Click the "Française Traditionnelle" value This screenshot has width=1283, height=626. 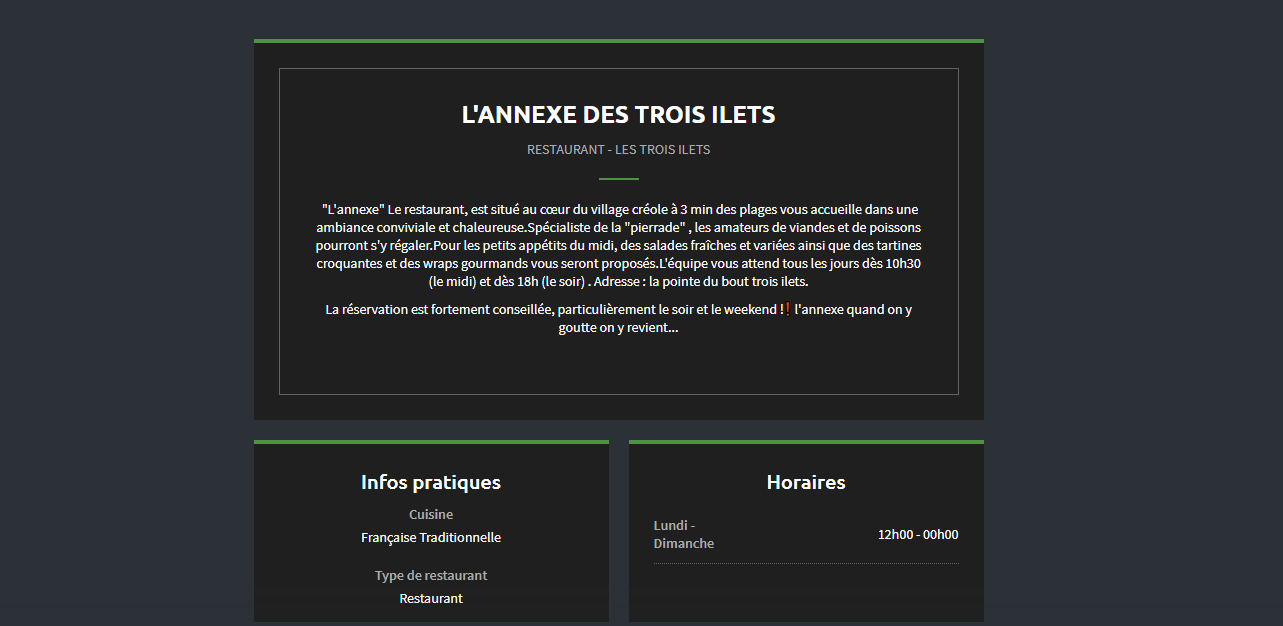click(x=431, y=537)
